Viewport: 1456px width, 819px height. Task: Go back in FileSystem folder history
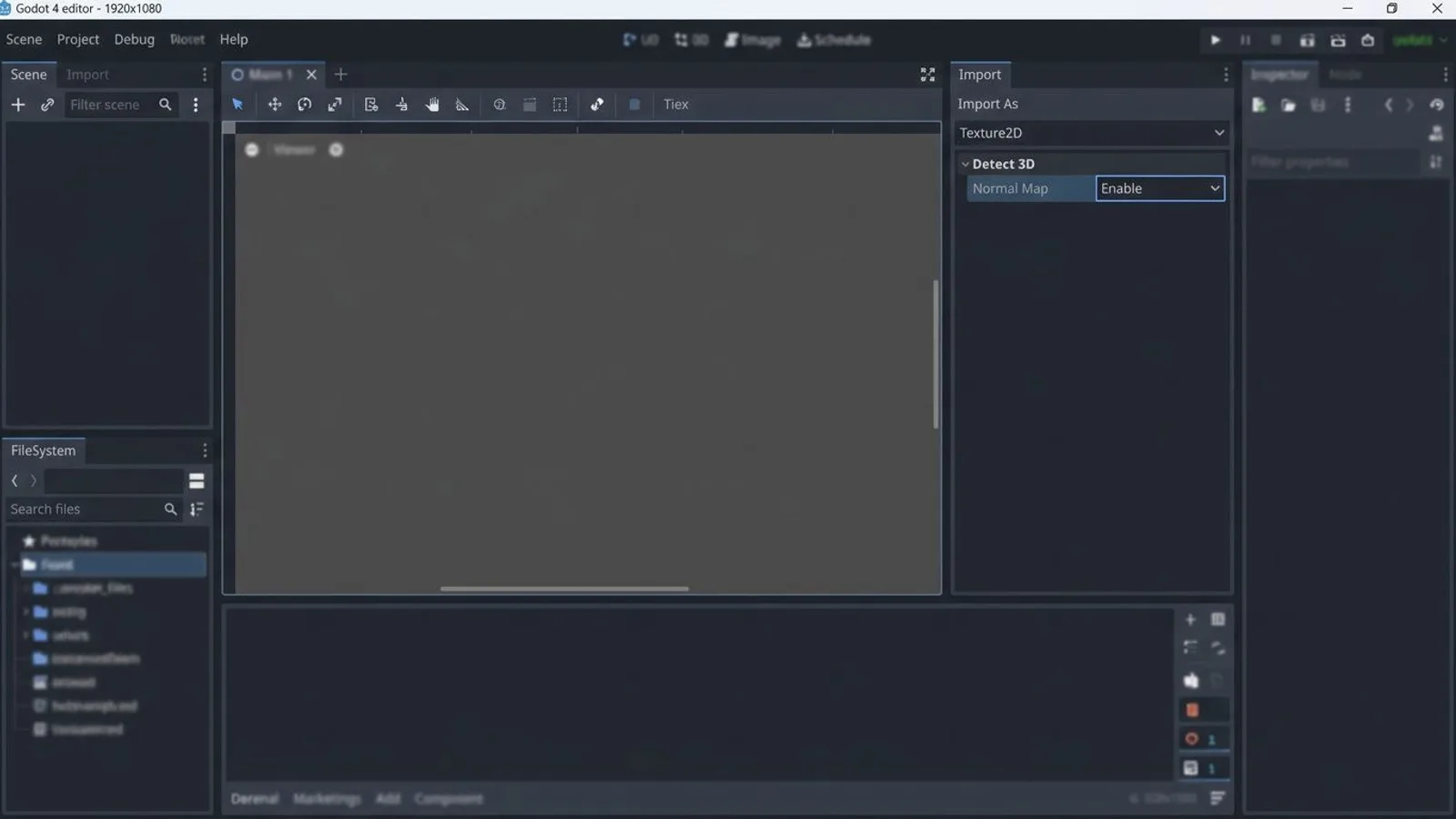click(x=15, y=480)
